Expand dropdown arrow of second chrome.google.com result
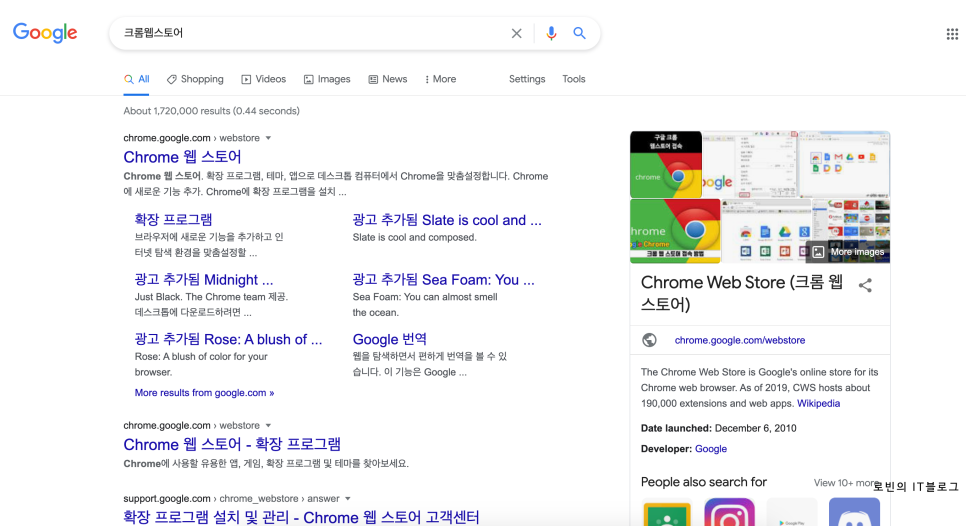This screenshot has width=966, height=526. click(268, 426)
